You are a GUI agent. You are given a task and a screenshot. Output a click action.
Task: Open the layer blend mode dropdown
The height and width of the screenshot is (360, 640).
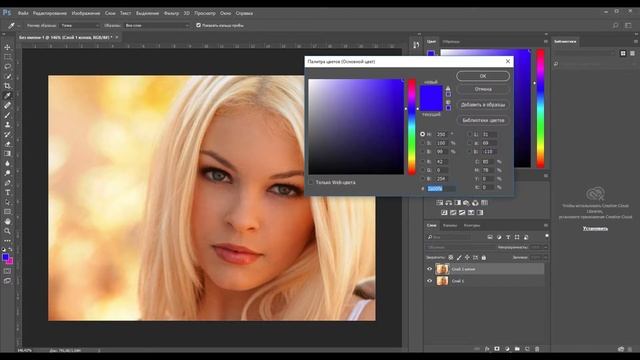(x=460, y=247)
